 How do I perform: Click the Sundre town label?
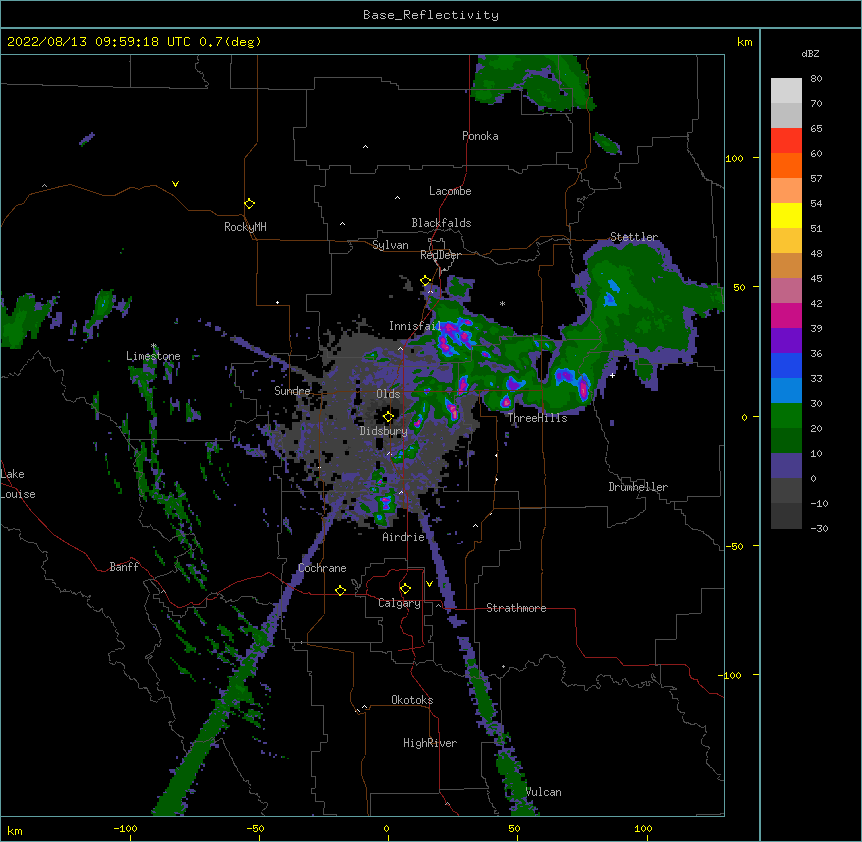click(292, 391)
